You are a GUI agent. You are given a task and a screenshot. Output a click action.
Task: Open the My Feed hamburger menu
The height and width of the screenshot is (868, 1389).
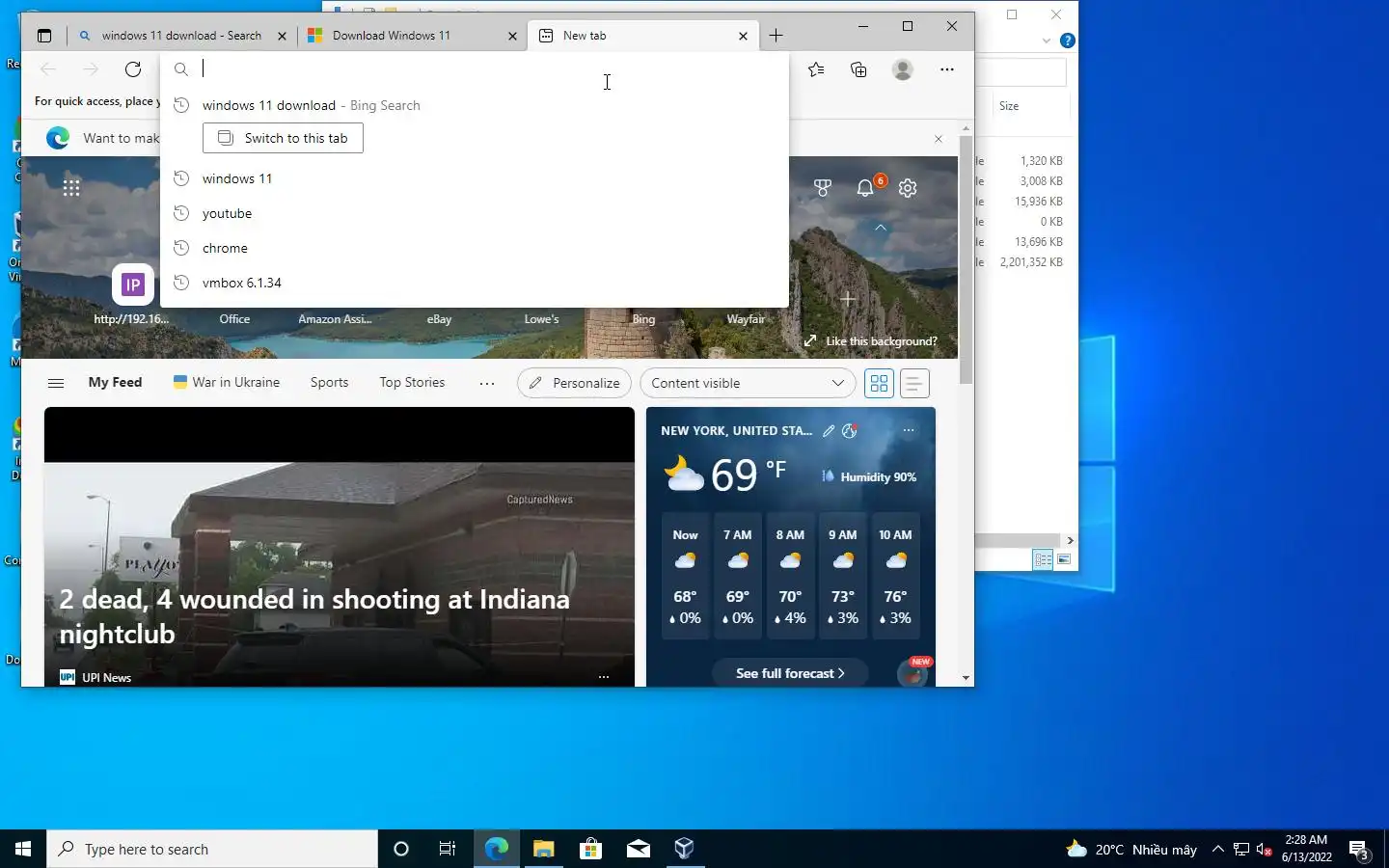pos(56,383)
